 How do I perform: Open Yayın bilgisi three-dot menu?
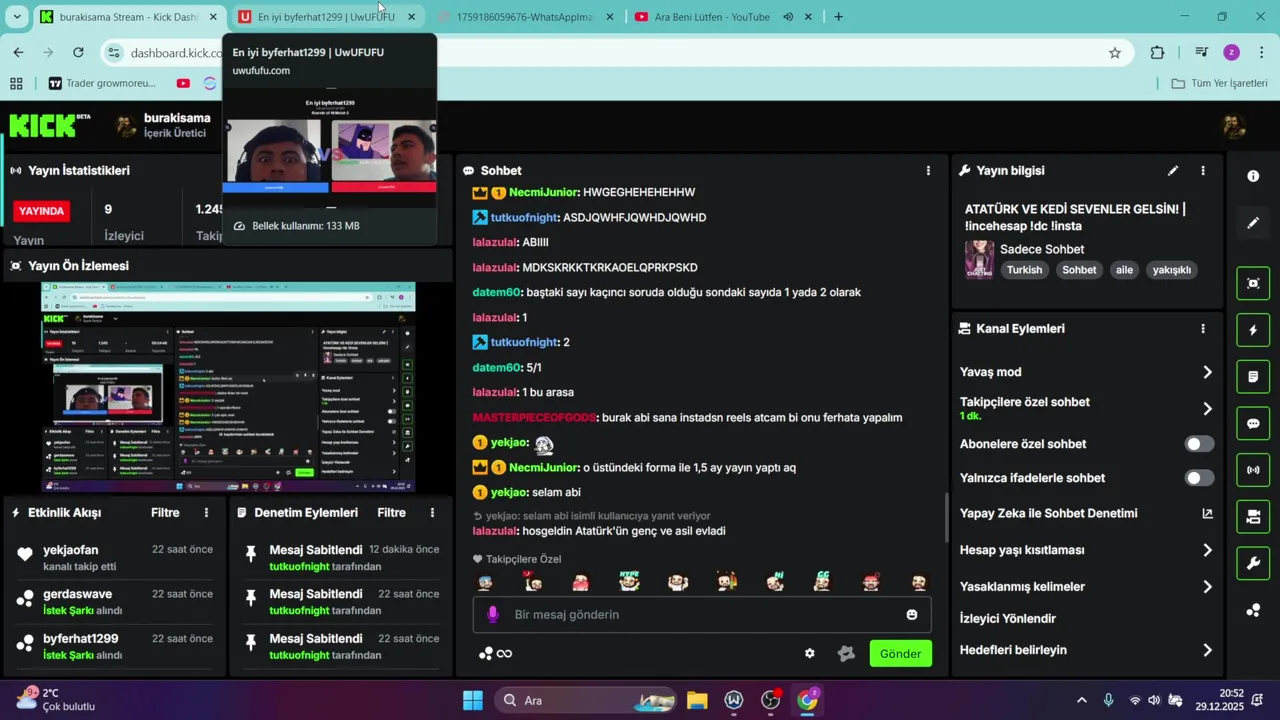(x=1203, y=171)
